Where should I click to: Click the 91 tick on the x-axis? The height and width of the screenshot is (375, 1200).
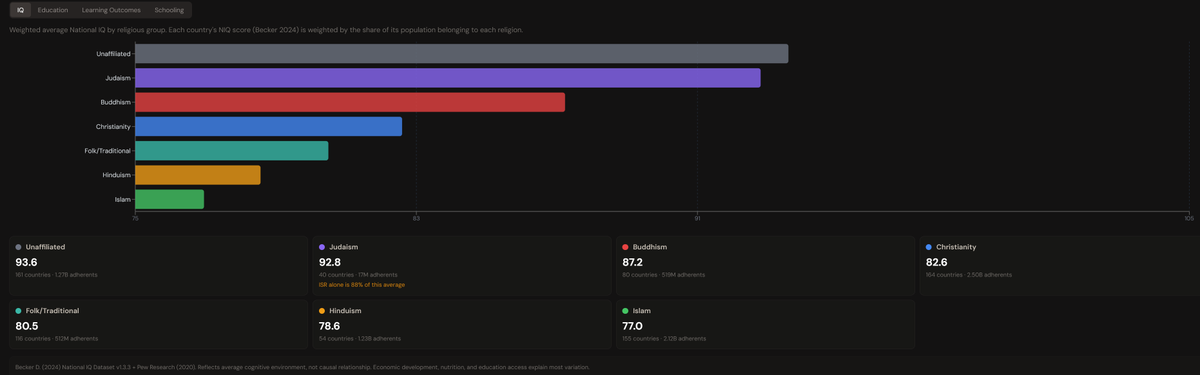click(x=697, y=218)
